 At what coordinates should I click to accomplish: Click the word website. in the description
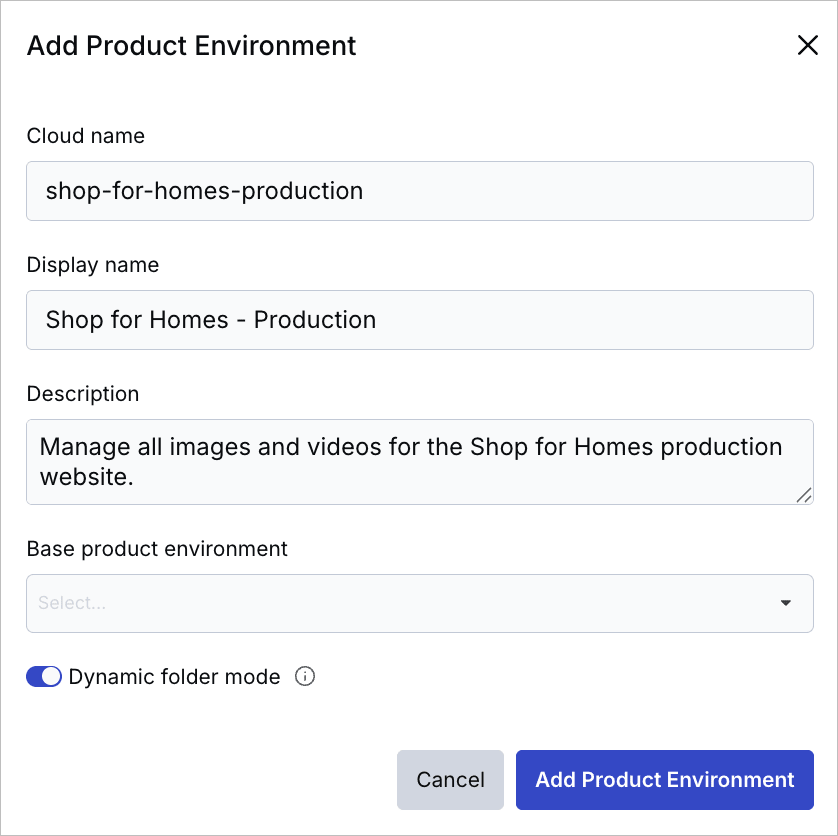tap(87, 477)
